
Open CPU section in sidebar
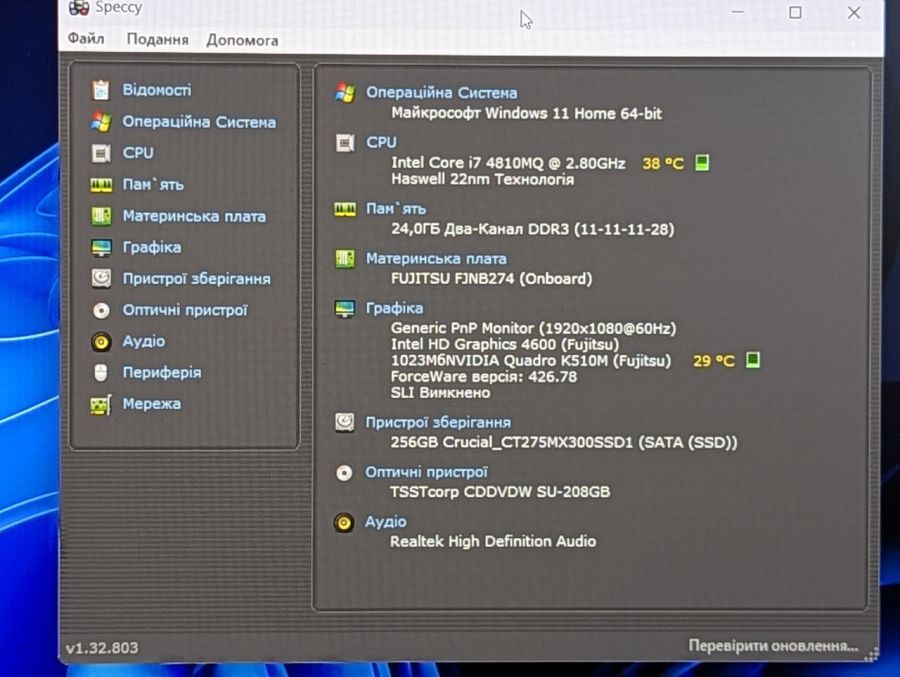click(138, 153)
